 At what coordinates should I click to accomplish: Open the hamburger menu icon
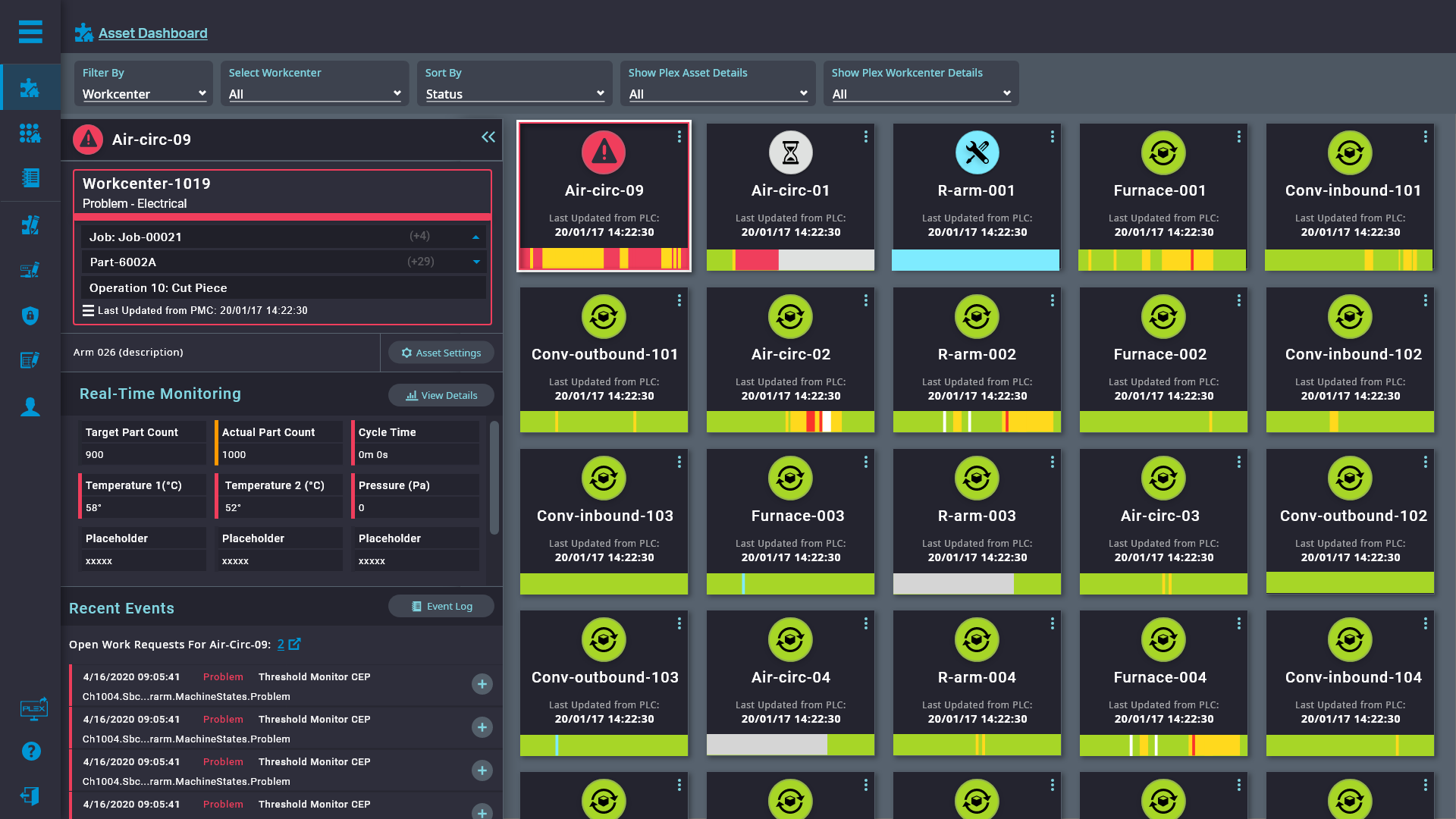coord(30,32)
